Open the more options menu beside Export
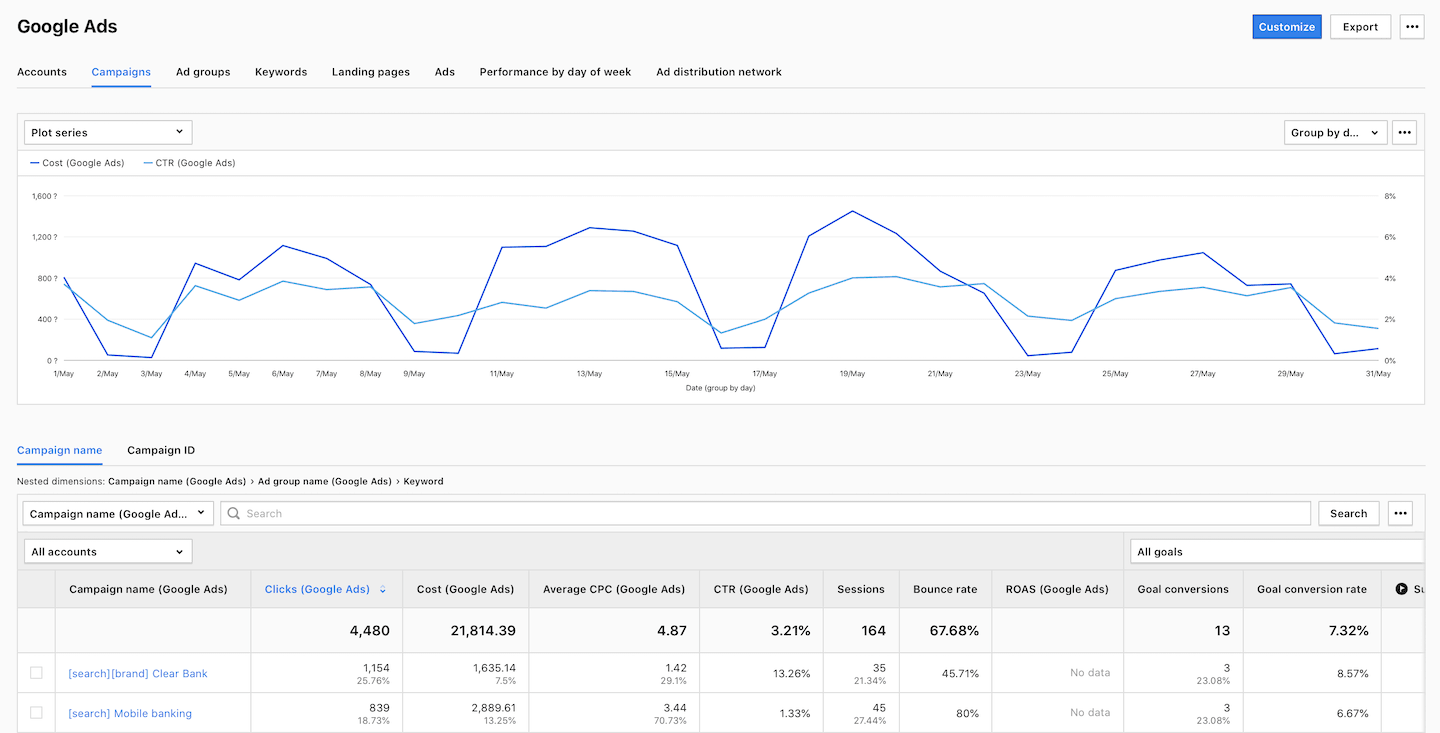 pyautogui.click(x=1412, y=26)
